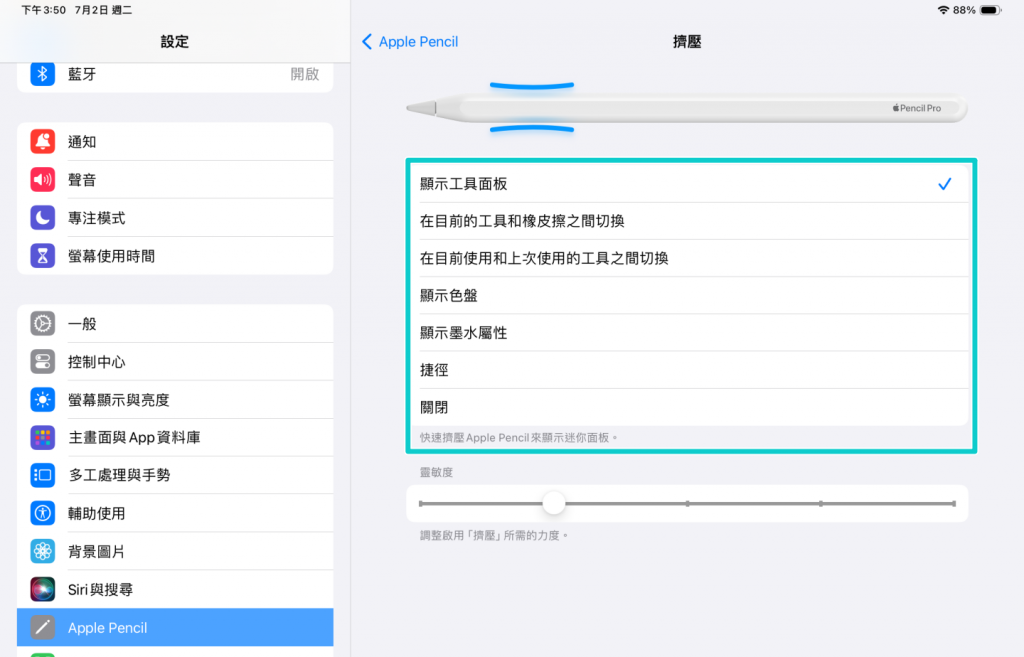1024x657 pixels.
Task: Open 螢幕使用時間 settings
Action: [175, 256]
